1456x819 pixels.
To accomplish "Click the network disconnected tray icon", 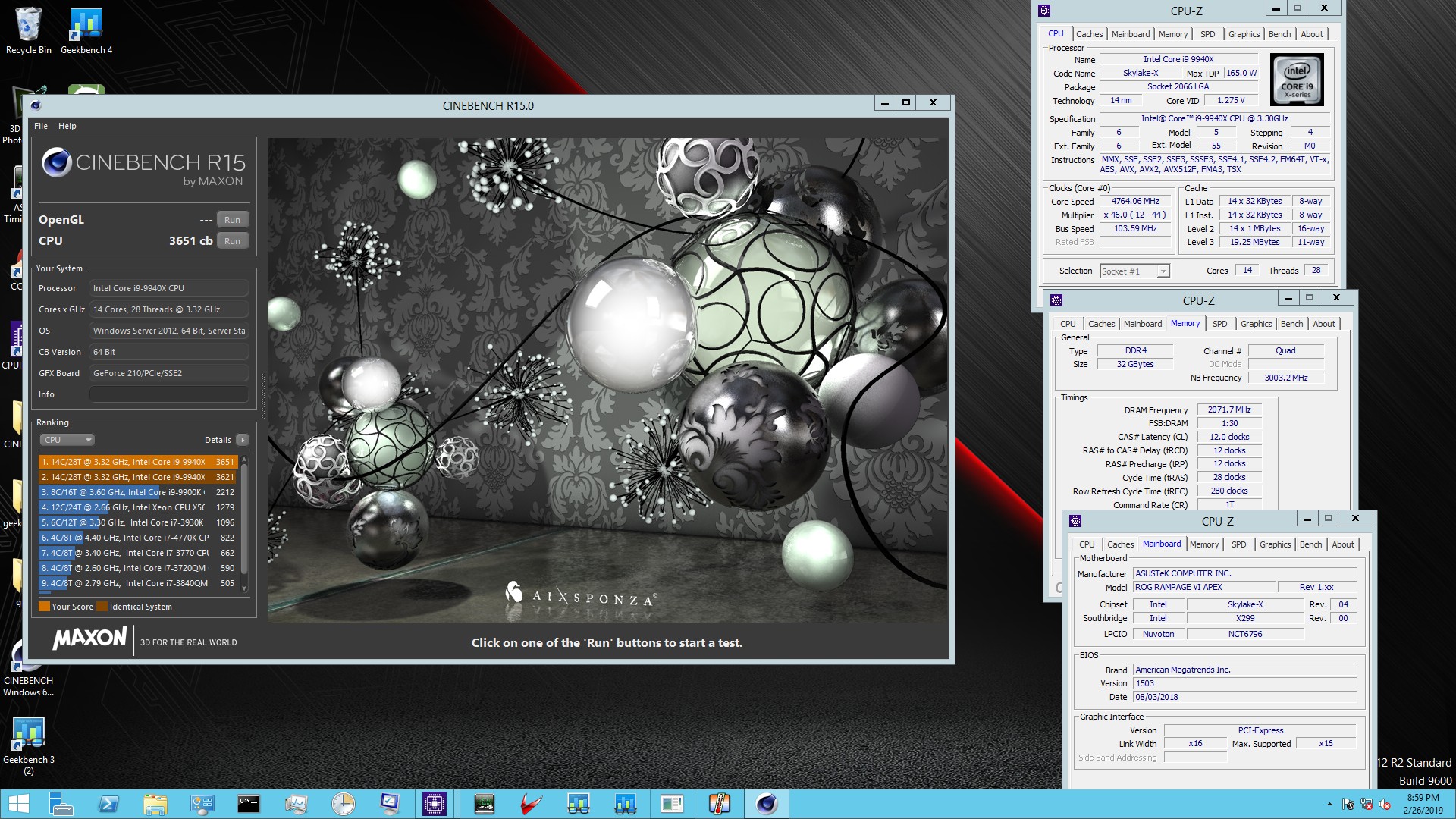I will [1367, 805].
